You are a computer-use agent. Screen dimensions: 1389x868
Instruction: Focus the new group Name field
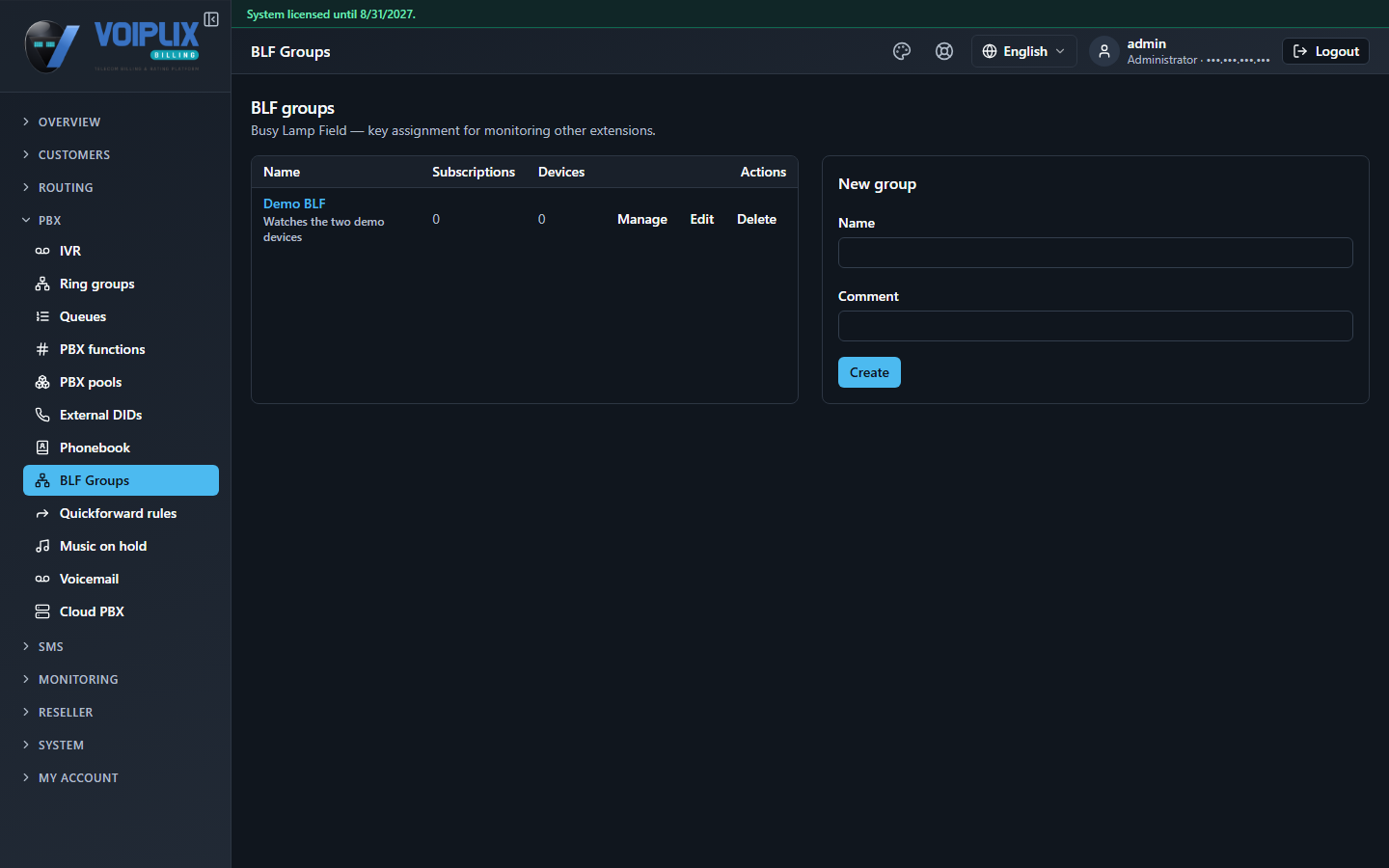(1096, 253)
